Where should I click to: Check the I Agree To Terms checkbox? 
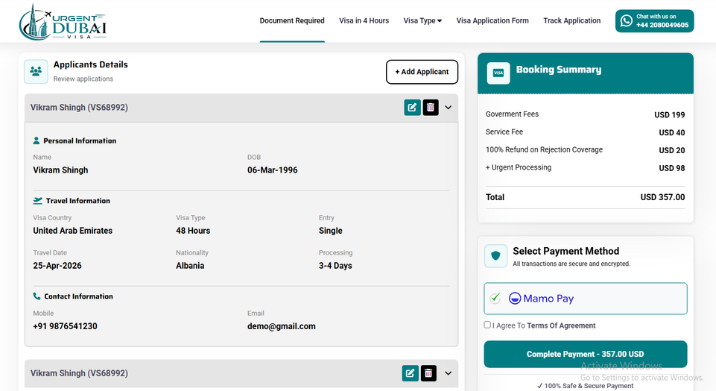[487, 325]
